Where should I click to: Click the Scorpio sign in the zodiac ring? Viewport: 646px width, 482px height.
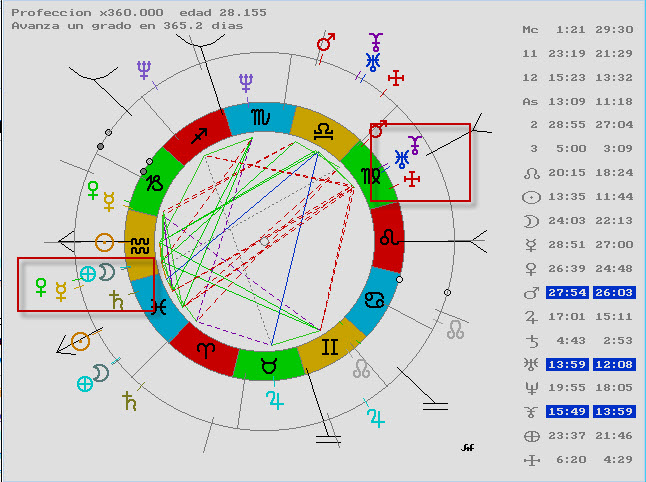(x=260, y=118)
